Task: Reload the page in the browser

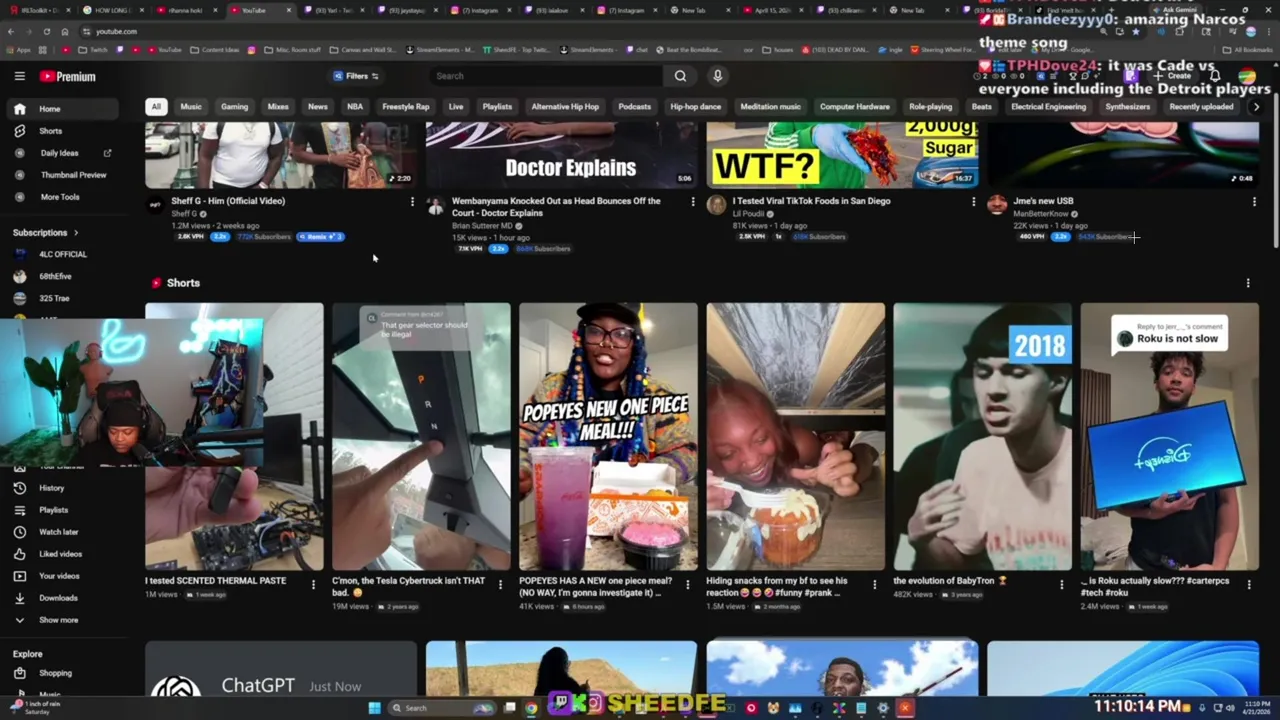Action: pyautogui.click(x=47, y=31)
